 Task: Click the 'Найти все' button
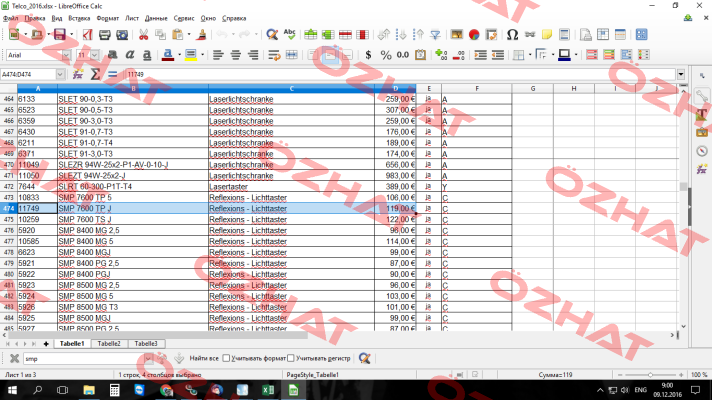tap(204, 358)
